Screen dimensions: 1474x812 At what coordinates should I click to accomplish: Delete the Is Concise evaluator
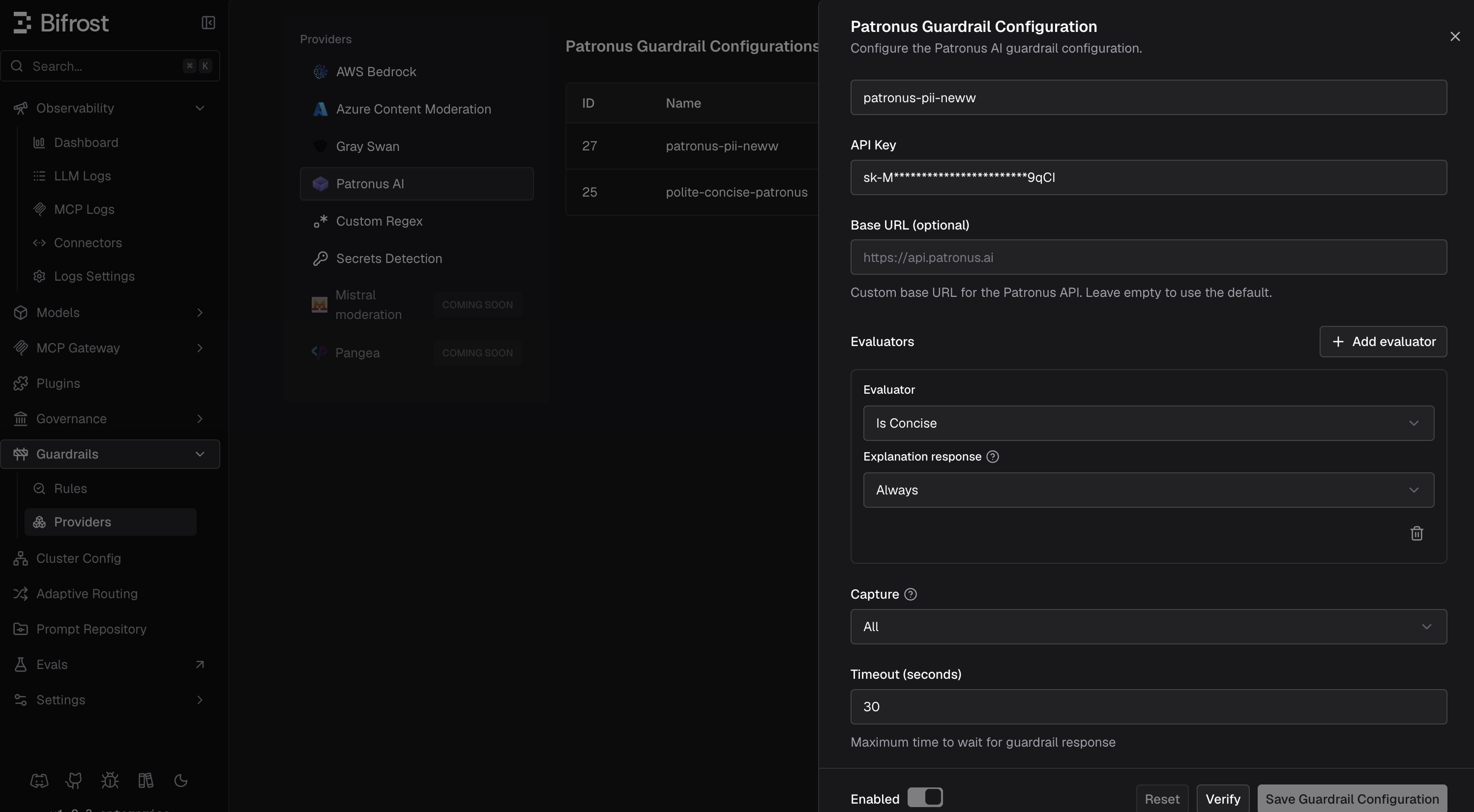coord(1417,533)
